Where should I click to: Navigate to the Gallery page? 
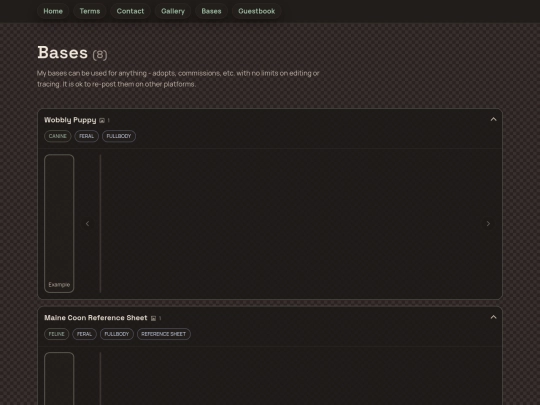173,11
